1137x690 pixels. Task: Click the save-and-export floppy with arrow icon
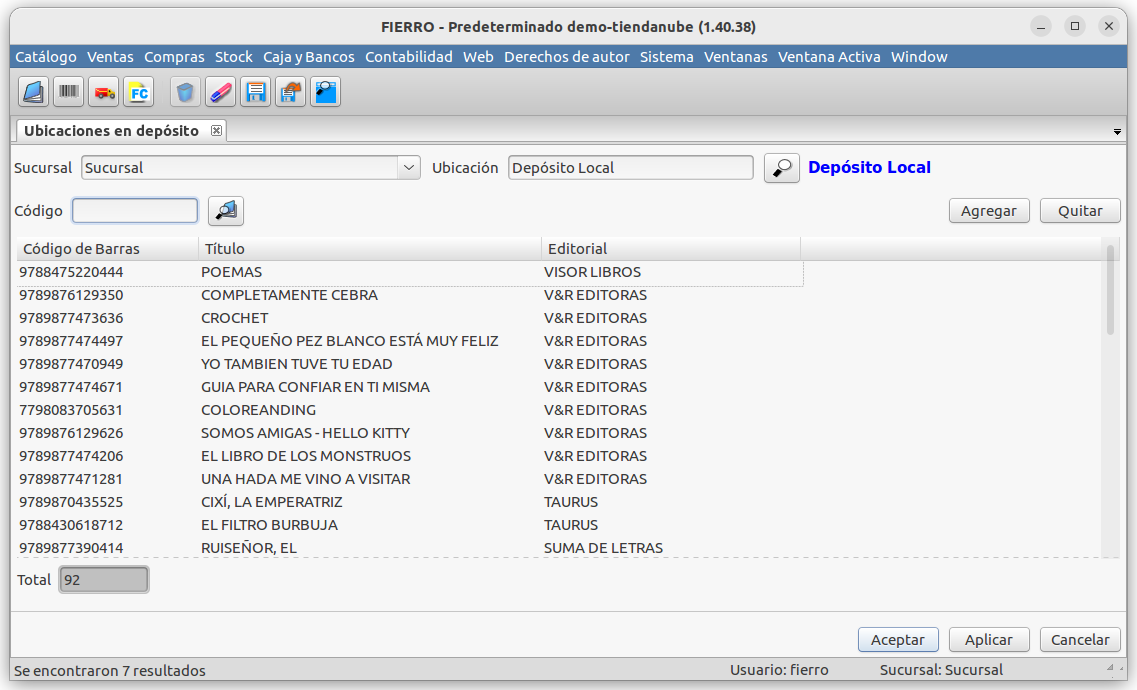coord(290,92)
